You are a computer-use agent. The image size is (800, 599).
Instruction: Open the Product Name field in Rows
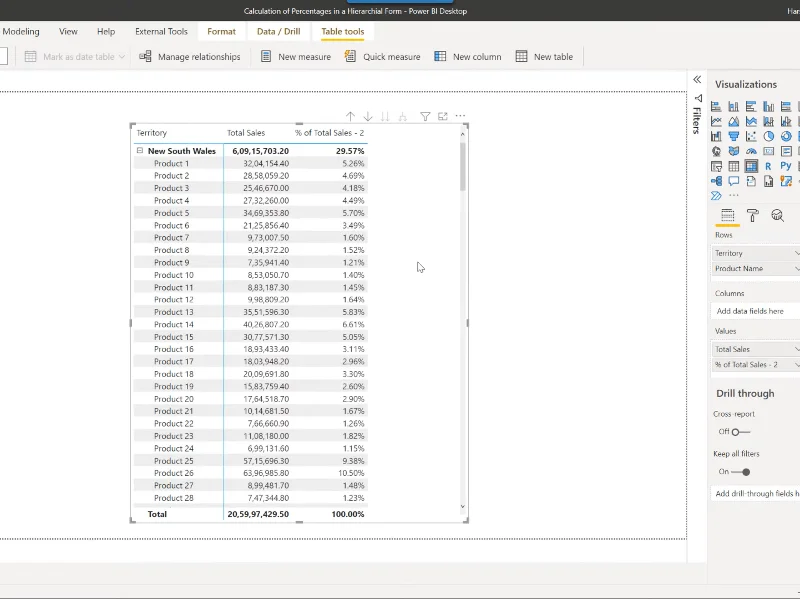tap(755, 268)
